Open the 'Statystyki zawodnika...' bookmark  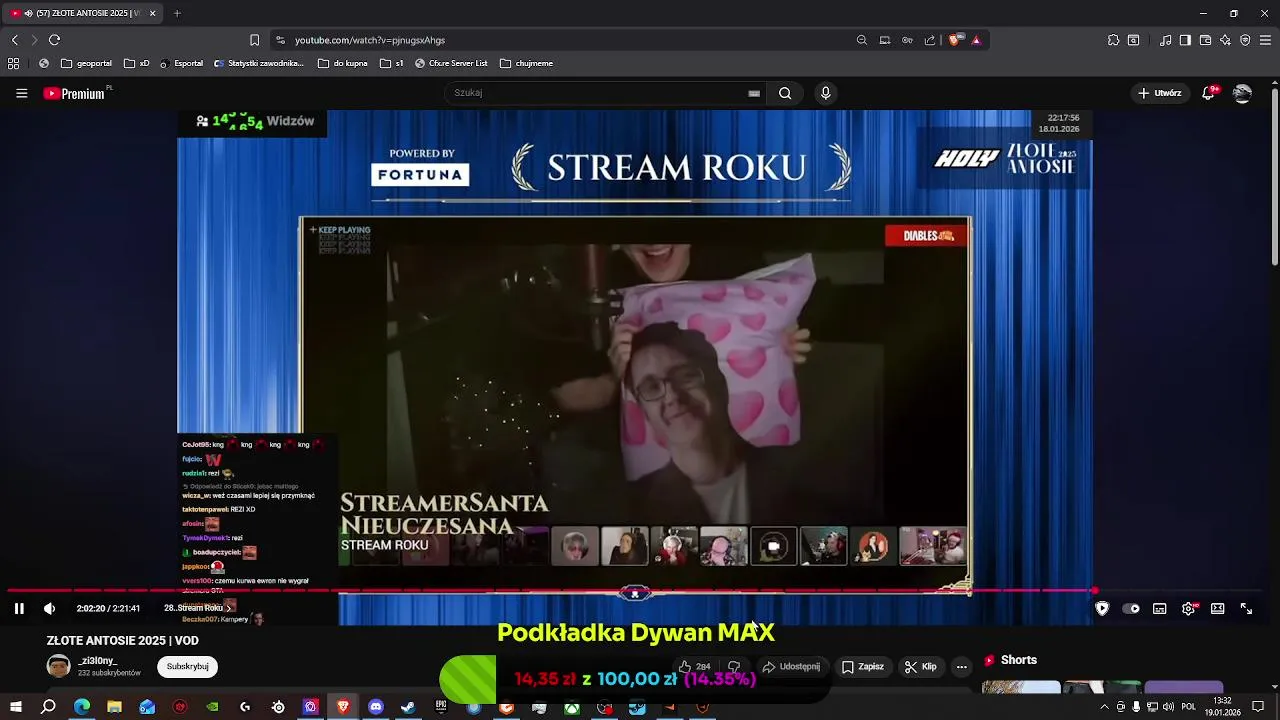pos(259,63)
